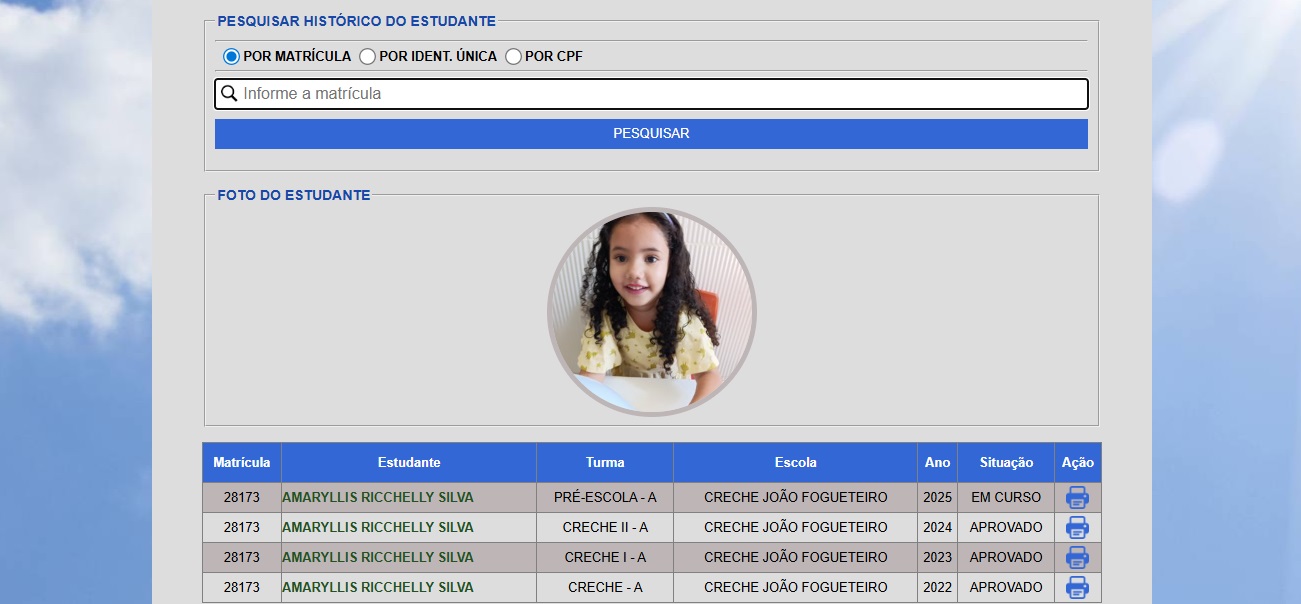Print the 2022 CRECHE - A record
This screenshot has height=604, width=1301.
tap(1077, 587)
